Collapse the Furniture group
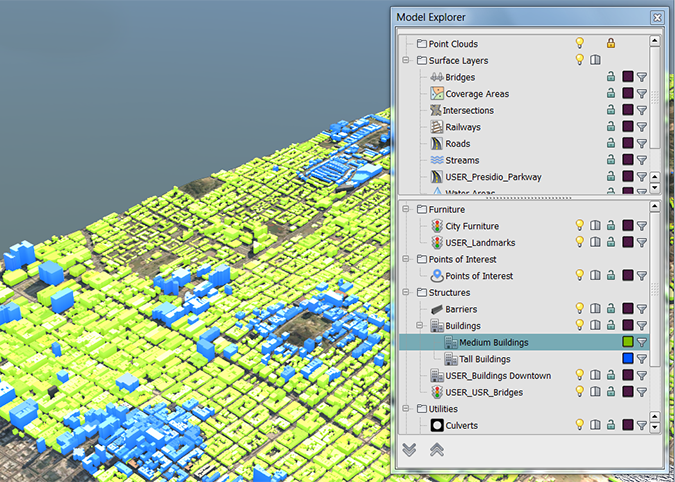This screenshot has width=675, height=482. [x=406, y=209]
